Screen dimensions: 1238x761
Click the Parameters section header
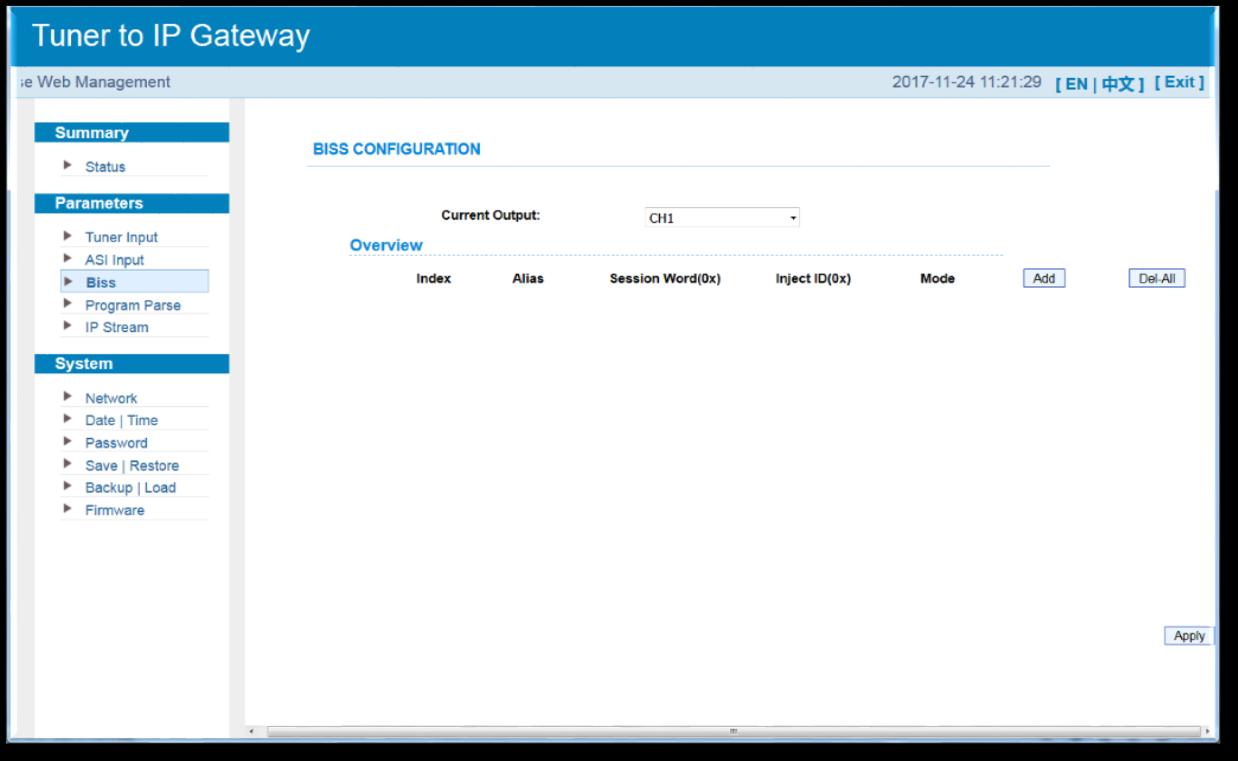pos(132,203)
